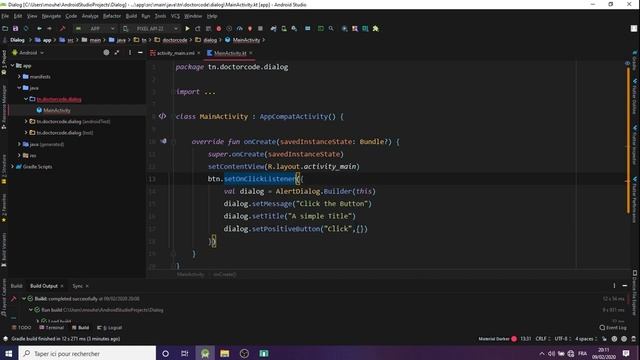The width and height of the screenshot is (640, 360).
Task: Click the Debug bug icon in toolbar
Action: click(219, 29)
